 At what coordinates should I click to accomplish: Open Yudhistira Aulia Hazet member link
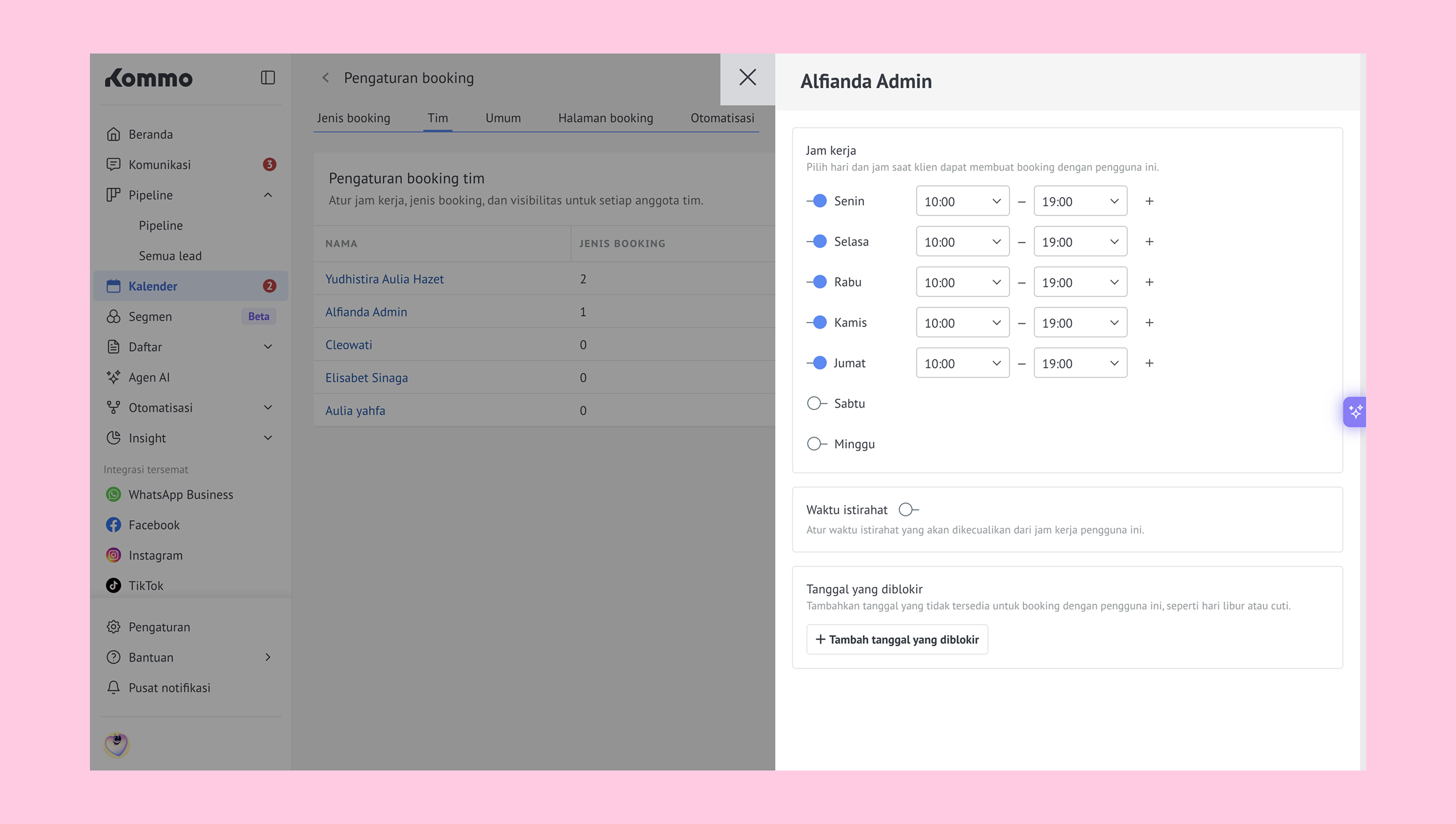click(x=384, y=279)
